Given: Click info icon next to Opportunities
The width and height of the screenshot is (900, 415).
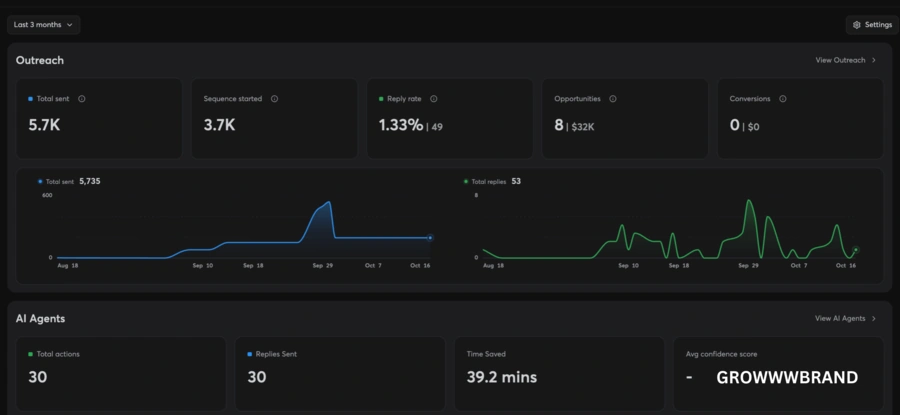Looking at the screenshot, I should coord(612,99).
